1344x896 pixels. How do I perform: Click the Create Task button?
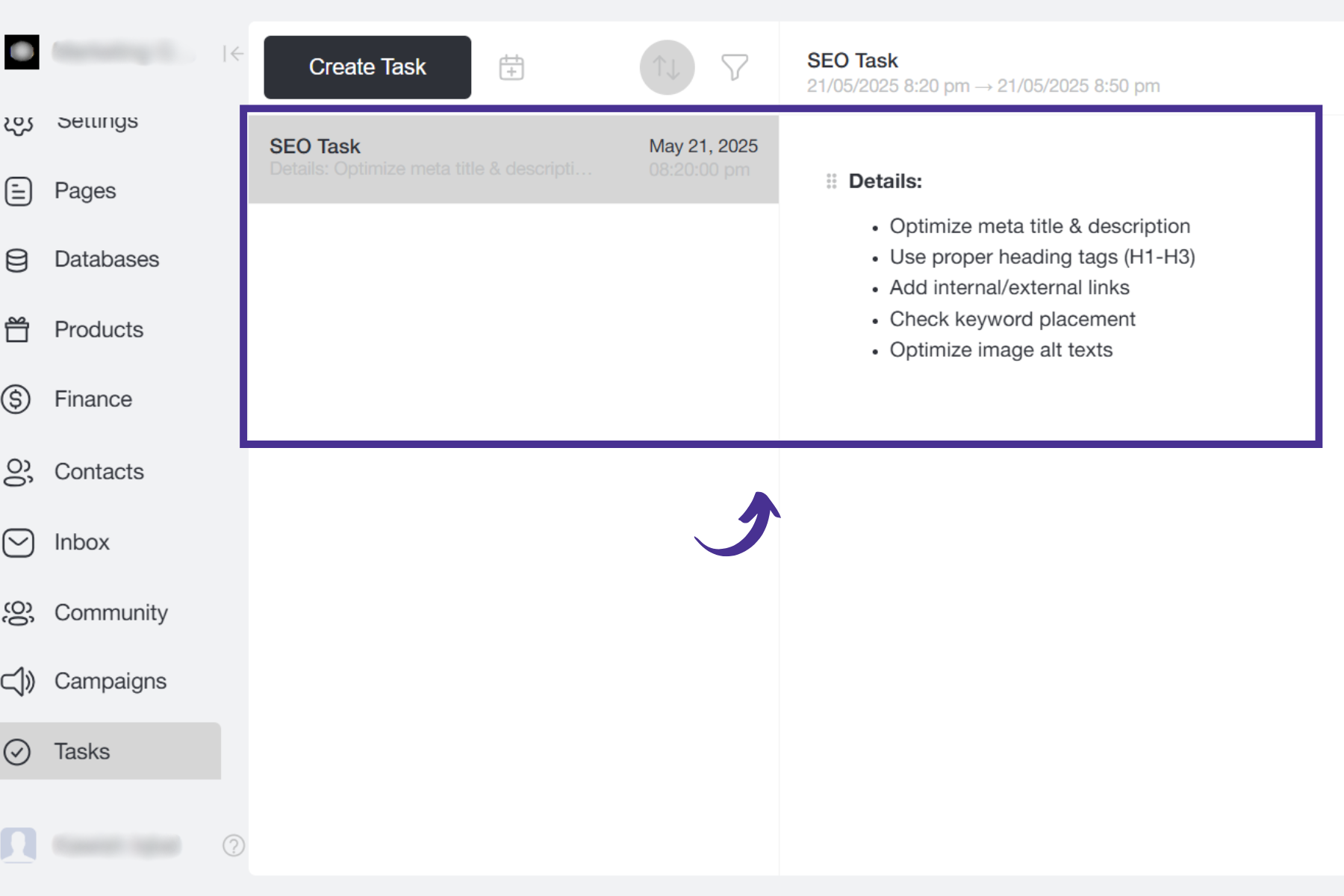[367, 67]
